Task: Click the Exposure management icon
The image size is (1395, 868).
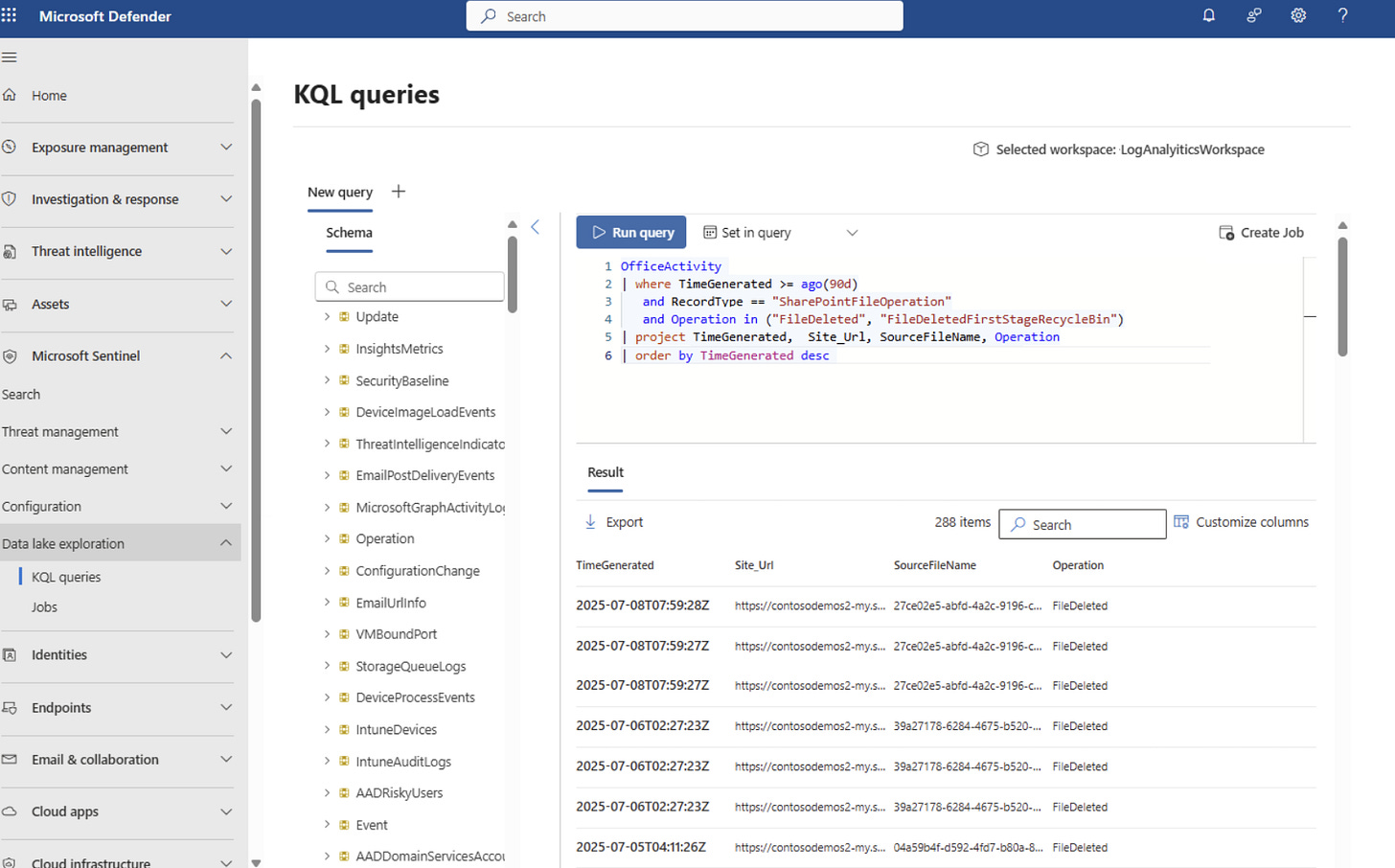Action: click(10, 147)
